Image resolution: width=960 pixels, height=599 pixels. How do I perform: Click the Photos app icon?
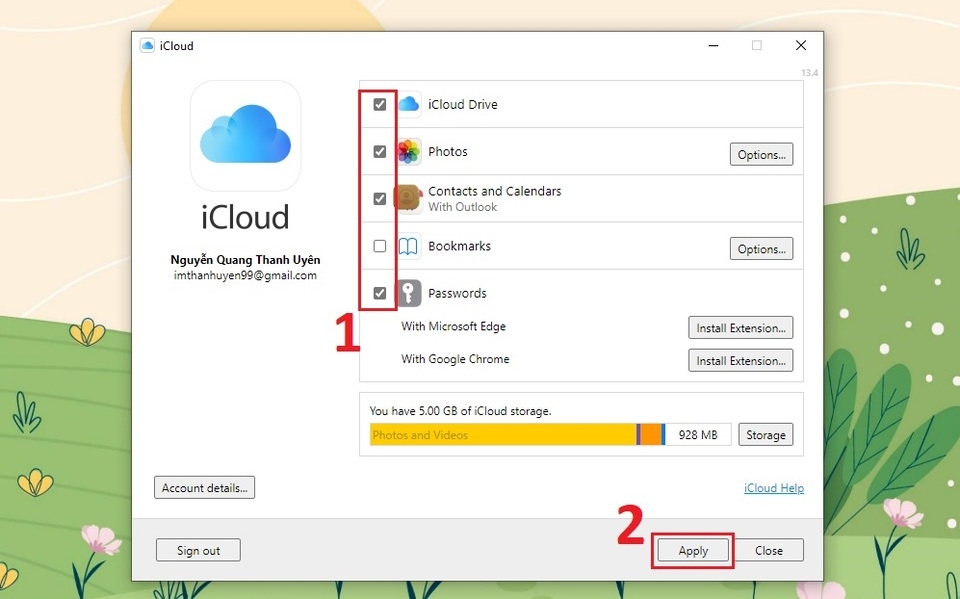409,152
